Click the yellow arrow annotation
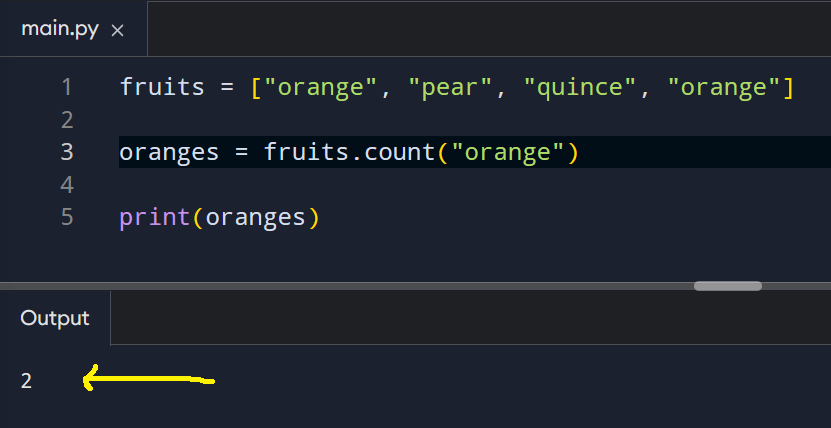This screenshot has width=831, height=428. pyautogui.click(x=148, y=379)
